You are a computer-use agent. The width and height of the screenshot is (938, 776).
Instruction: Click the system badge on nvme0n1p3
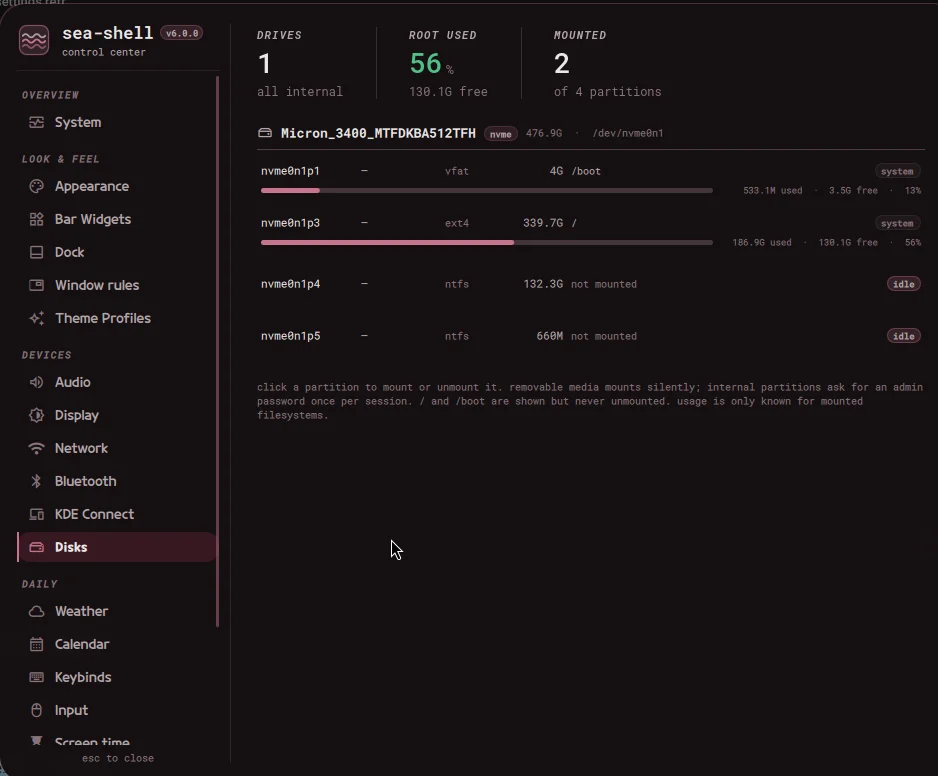tap(897, 223)
